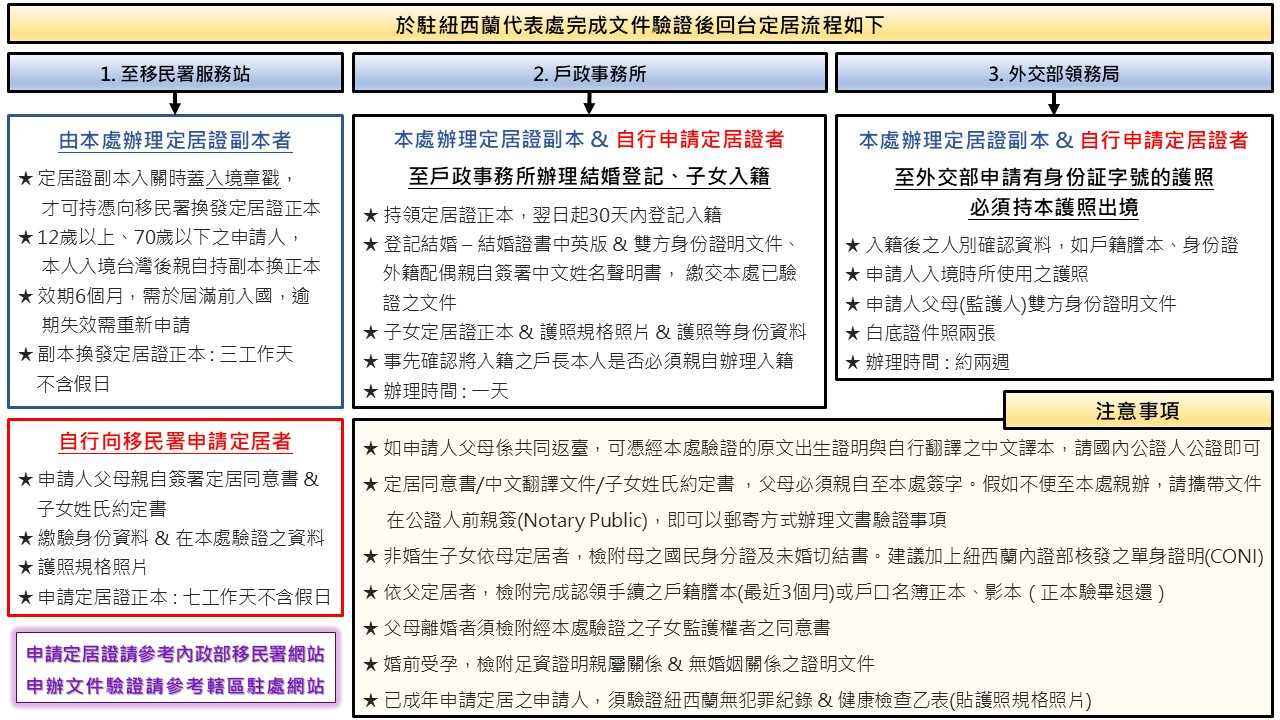1280x720 pixels.
Task: Click note 定居同意書/中文翻譯文件/子女姓氏約定書
Action: tap(812, 484)
